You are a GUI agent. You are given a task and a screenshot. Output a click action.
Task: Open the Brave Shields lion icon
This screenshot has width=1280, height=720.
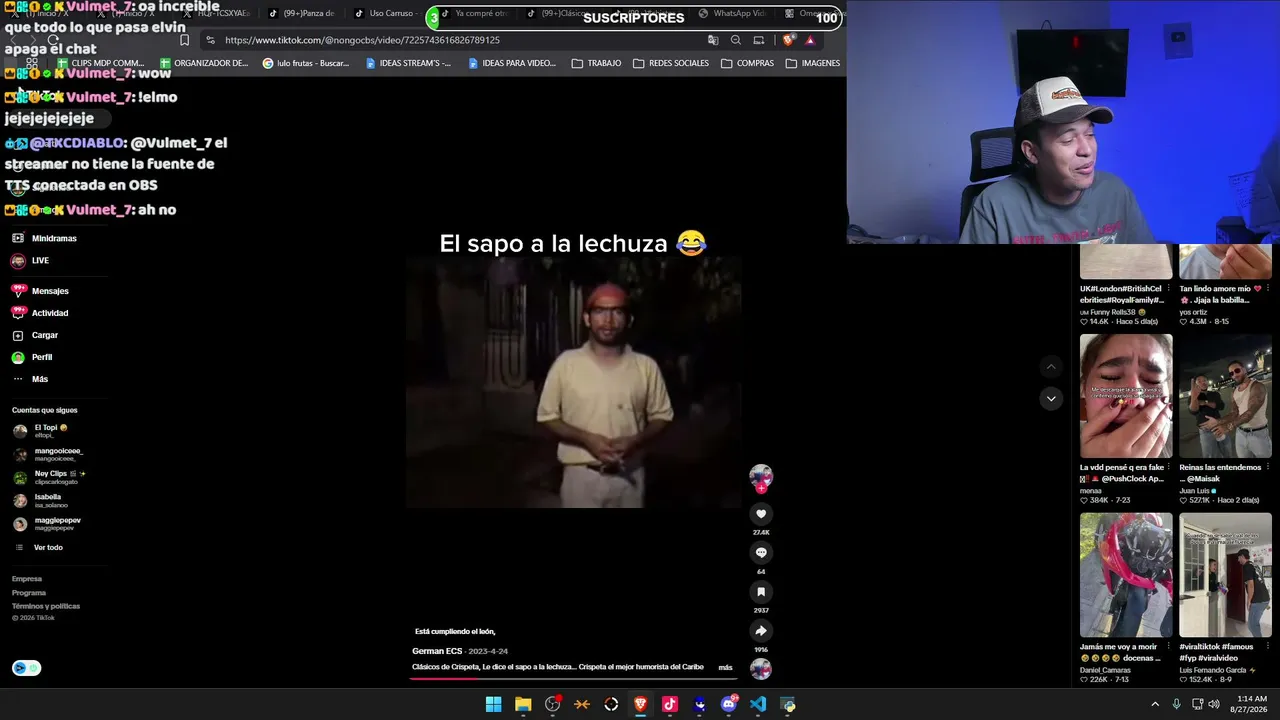(x=788, y=40)
